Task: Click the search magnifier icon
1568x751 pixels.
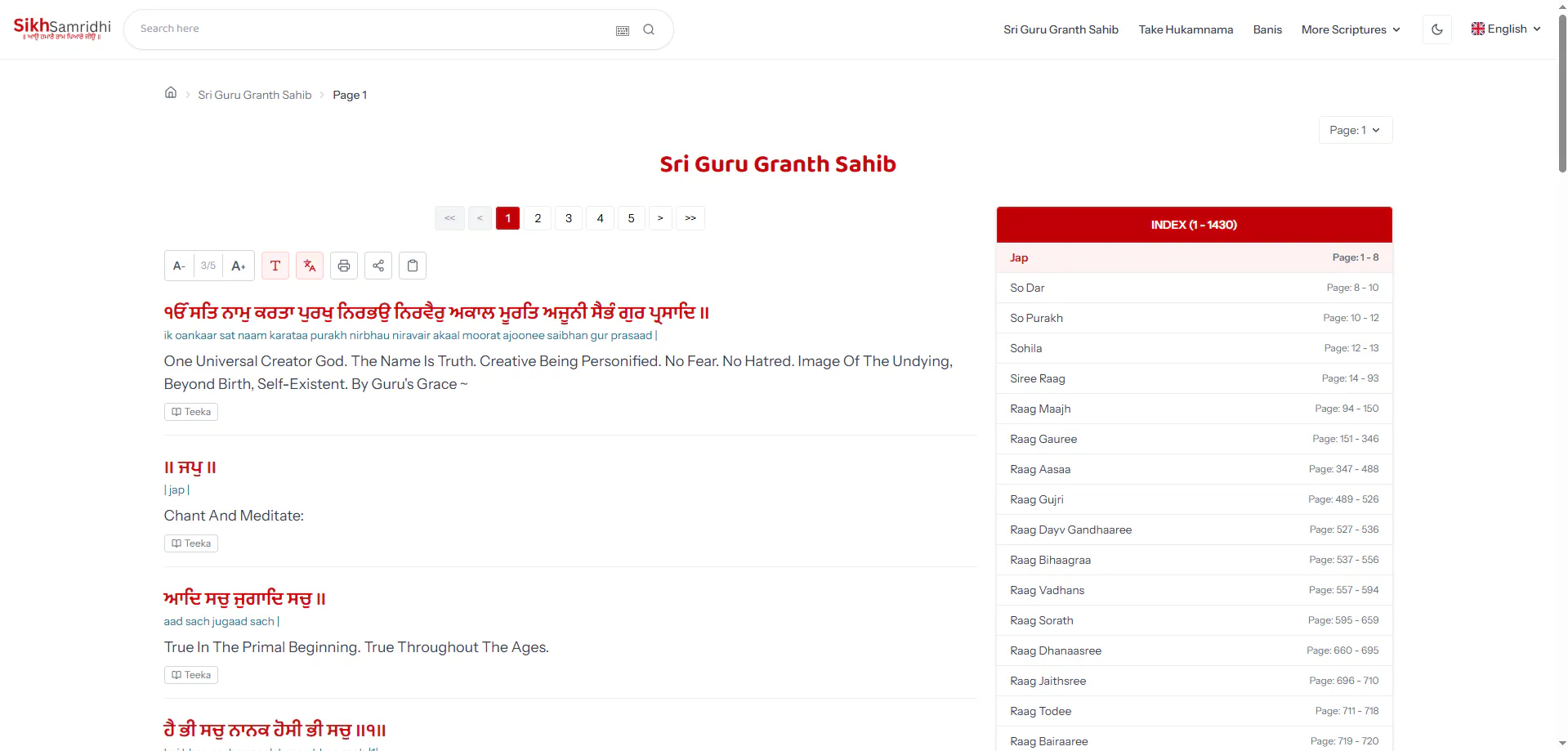Action: coord(649,29)
